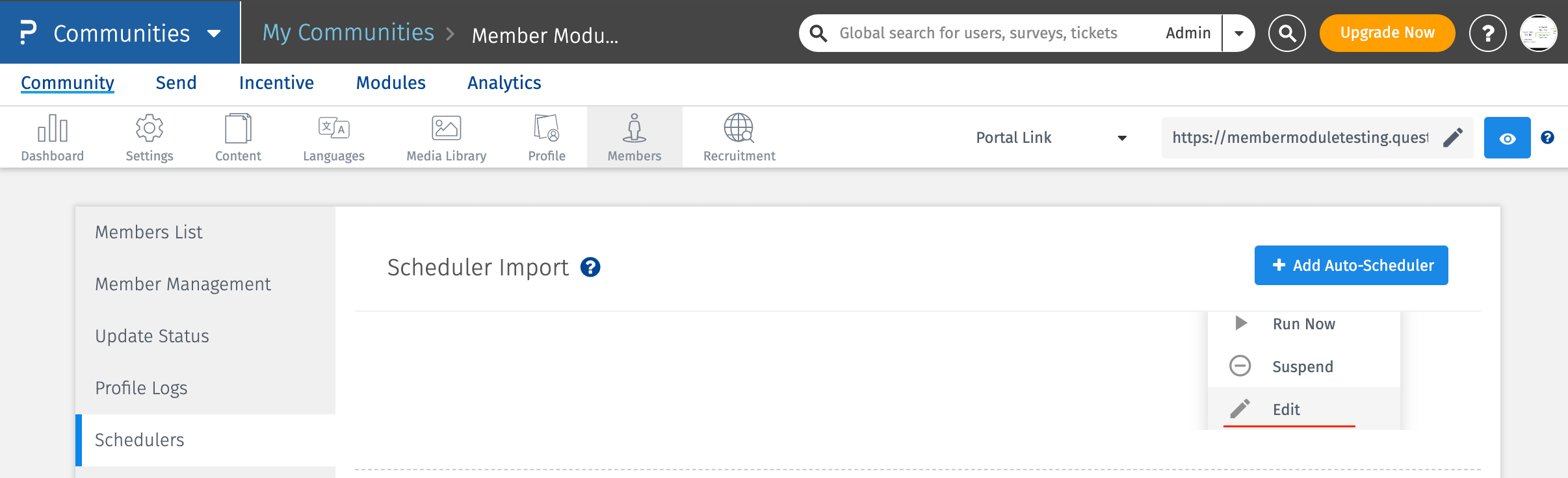
Task: Open the Content pages icon
Action: 238,129
